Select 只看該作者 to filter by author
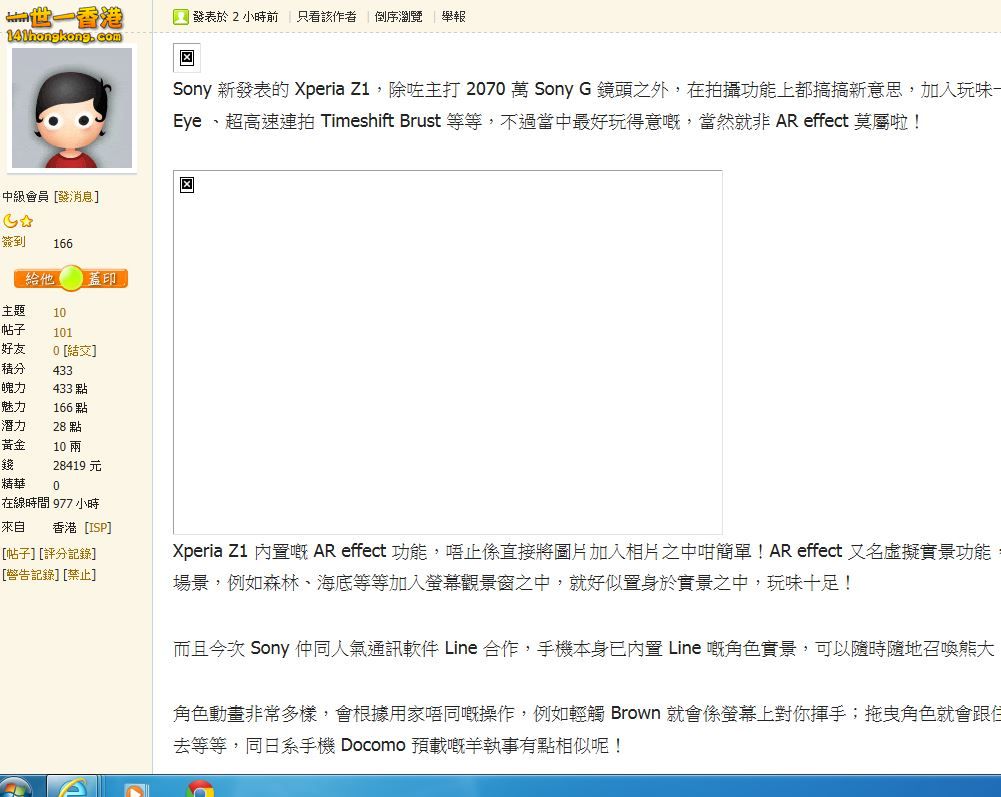 (327, 16)
